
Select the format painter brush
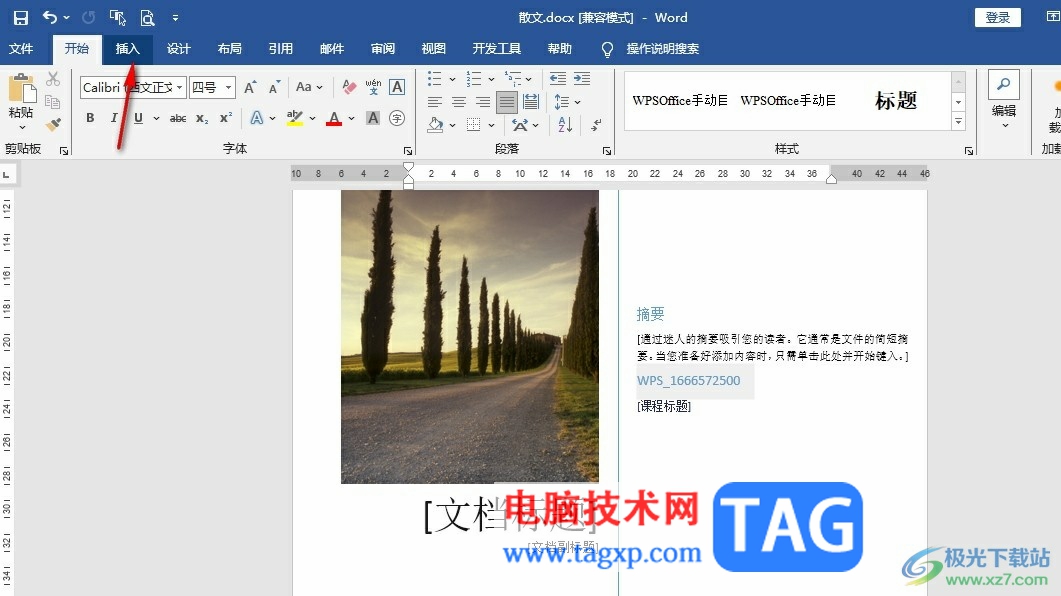(53, 124)
